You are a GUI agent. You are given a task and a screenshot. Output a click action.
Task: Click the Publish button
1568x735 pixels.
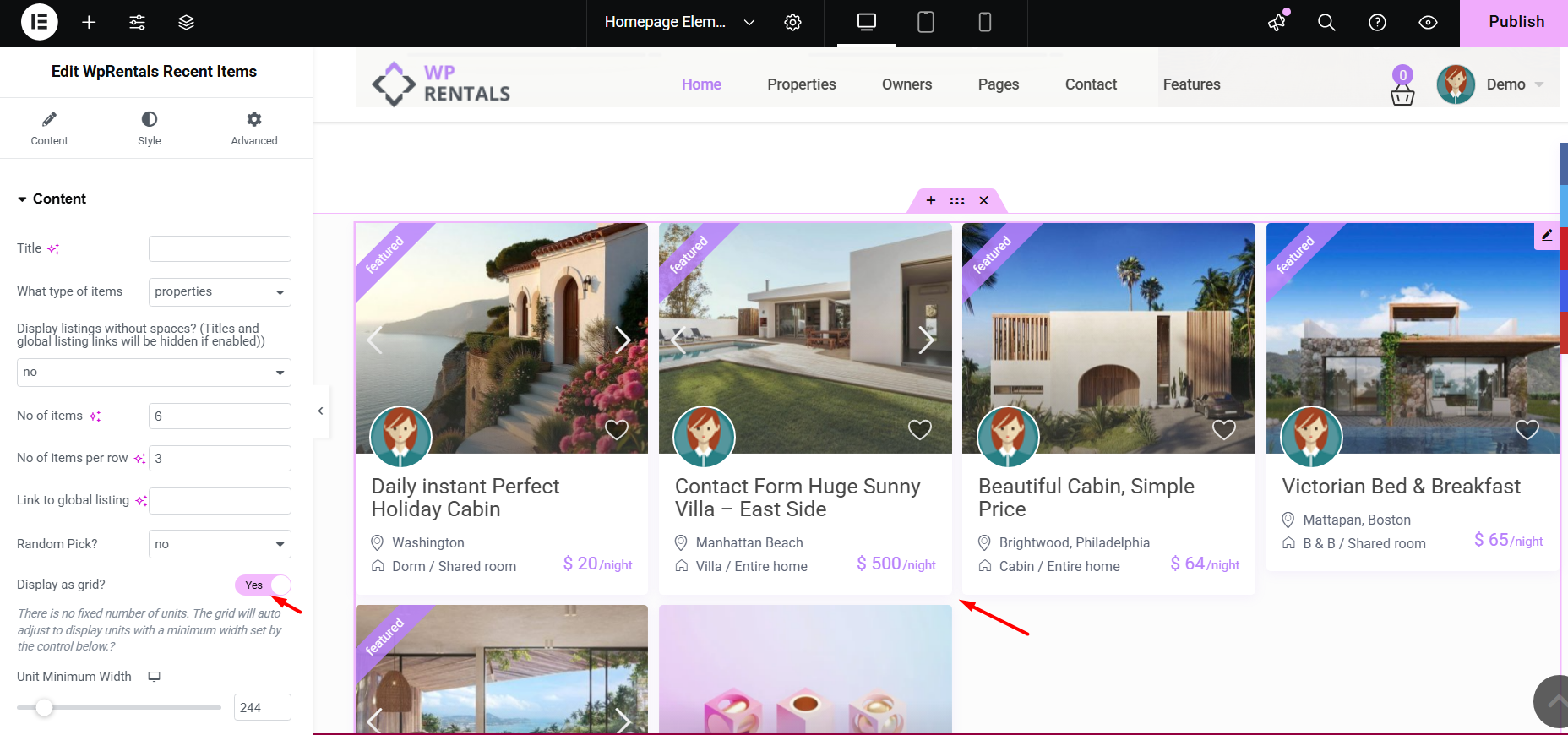[x=1516, y=23]
